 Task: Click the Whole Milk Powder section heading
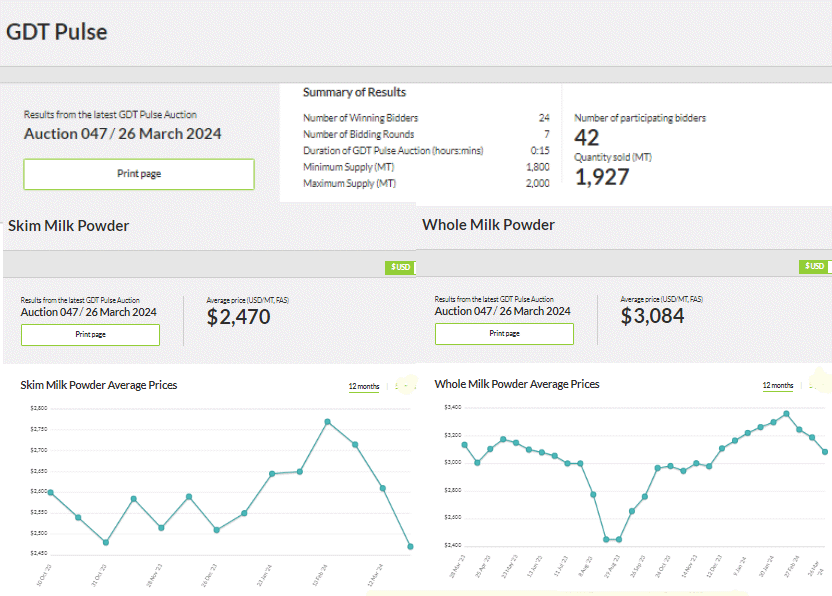[488, 225]
